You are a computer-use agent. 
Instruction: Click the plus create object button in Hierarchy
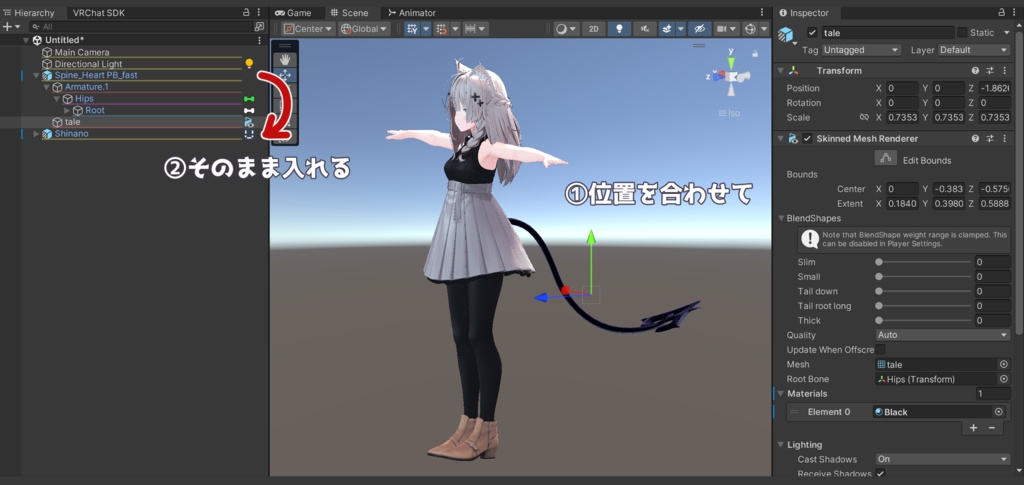click(7, 27)
